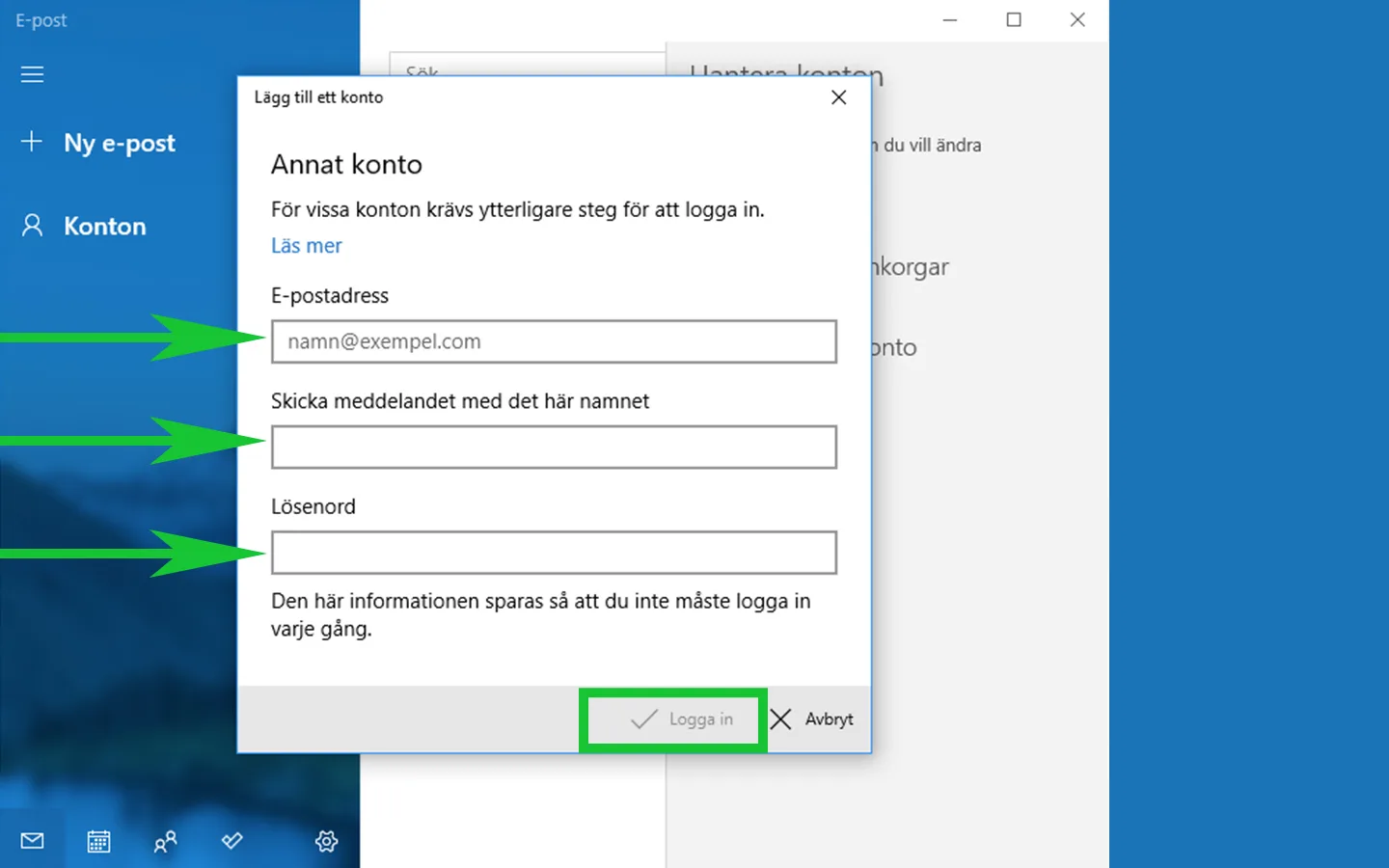The image size is (1389, 868).
Task: Click the E-postadress input field
Action: click(553, 341)
